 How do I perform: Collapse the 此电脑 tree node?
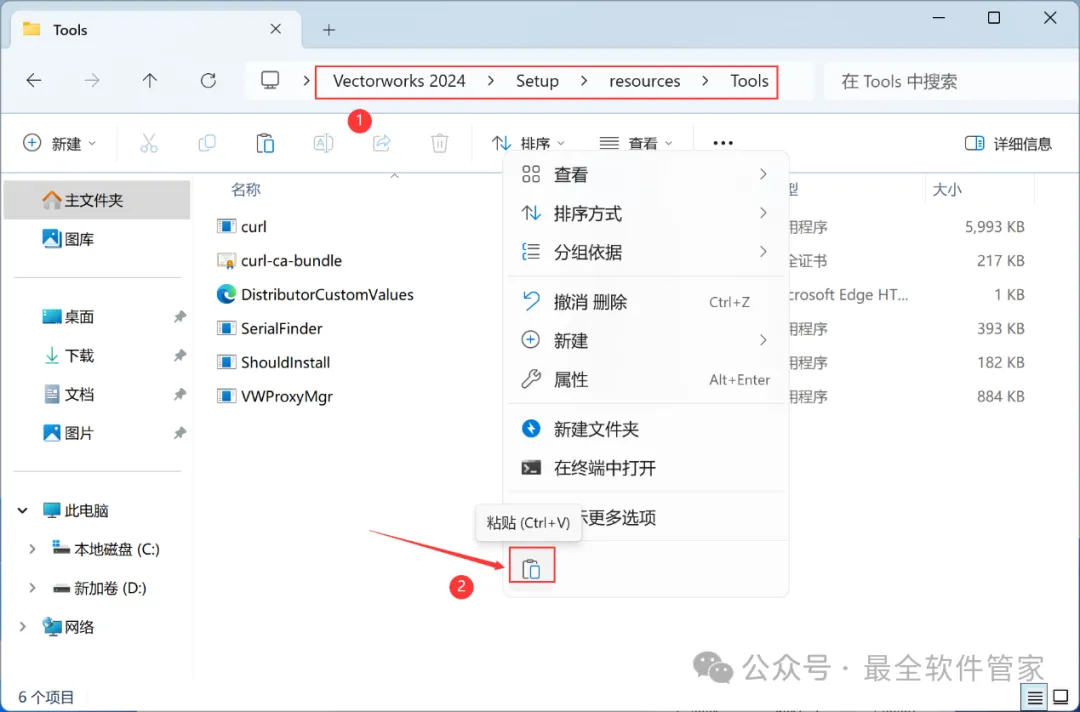(x=23, y=511)
